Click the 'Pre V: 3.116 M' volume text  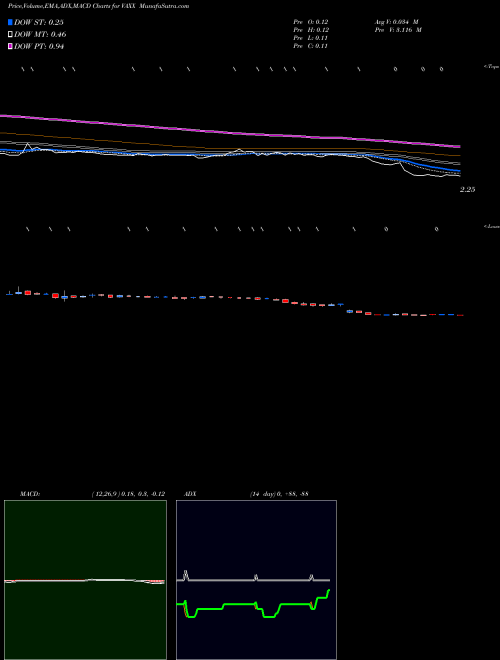pyautogui.click(x=398, y=30)
